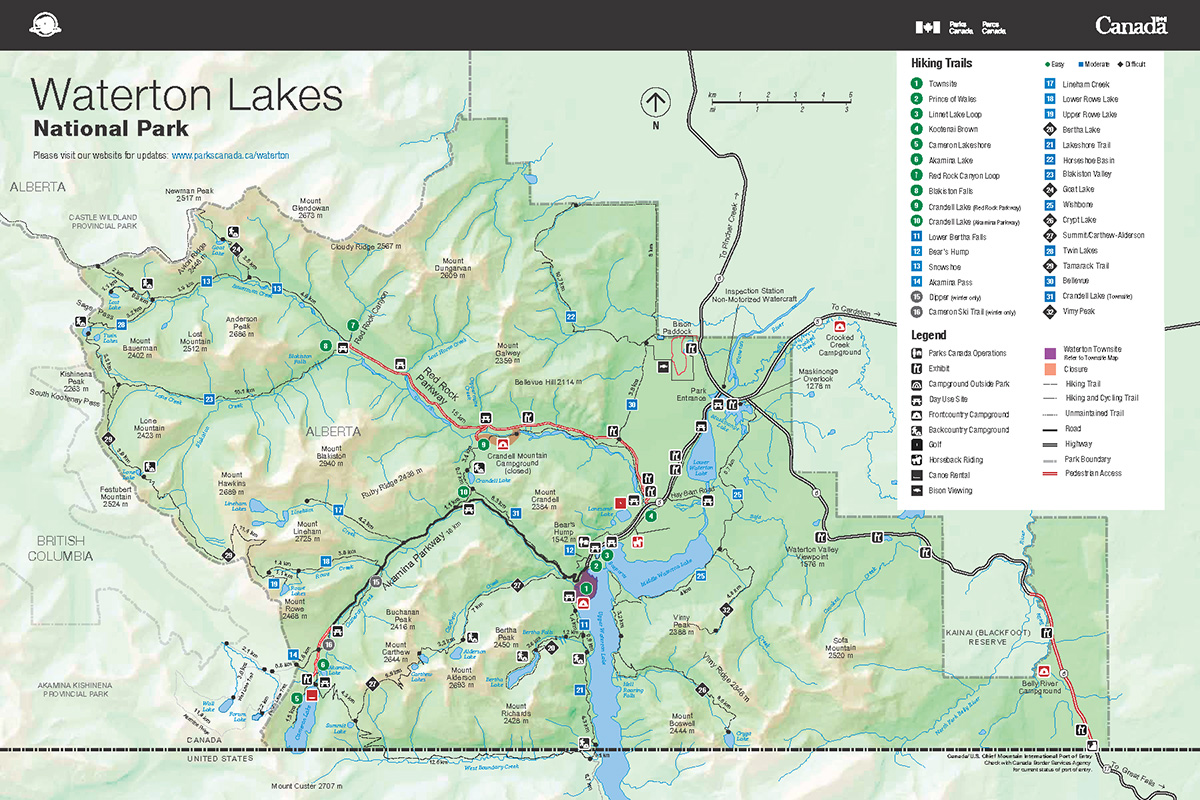Click the 'Newman Peak 2517 m' map label
This screenshot has width=1200, height=800.
[x=190, y=194]
